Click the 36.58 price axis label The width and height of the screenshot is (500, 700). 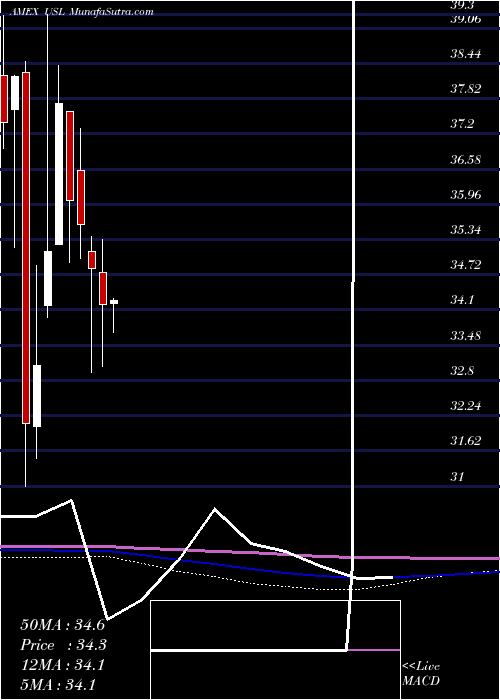point(466,159)
